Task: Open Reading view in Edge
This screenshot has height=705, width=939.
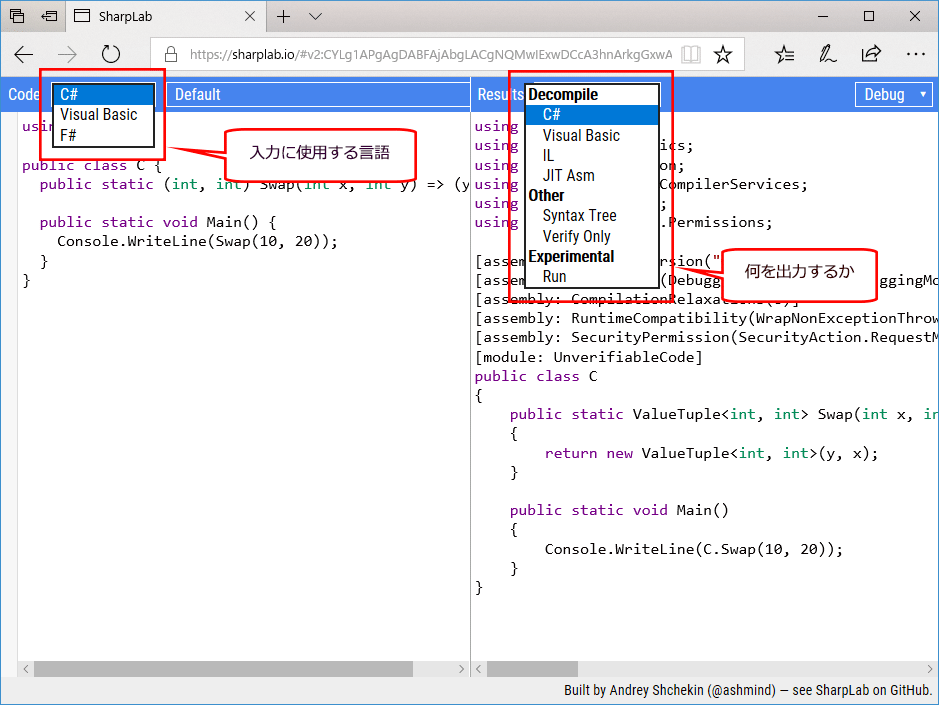Action: click(x=691, y=54)
